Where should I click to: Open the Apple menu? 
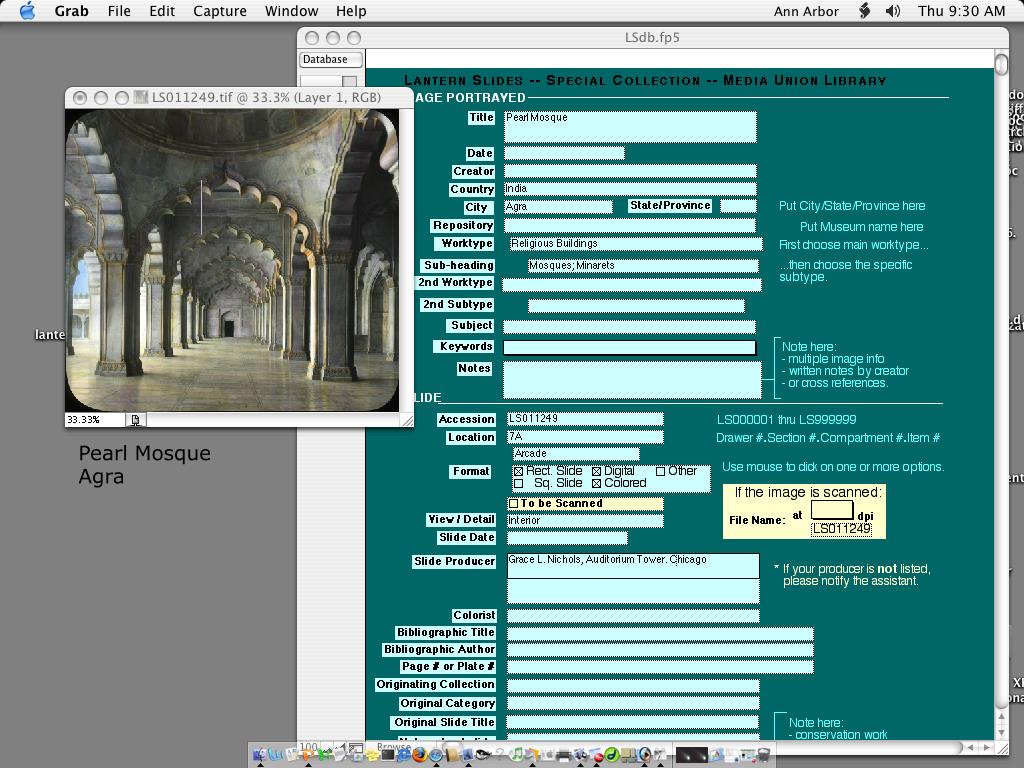coord(27,11)
